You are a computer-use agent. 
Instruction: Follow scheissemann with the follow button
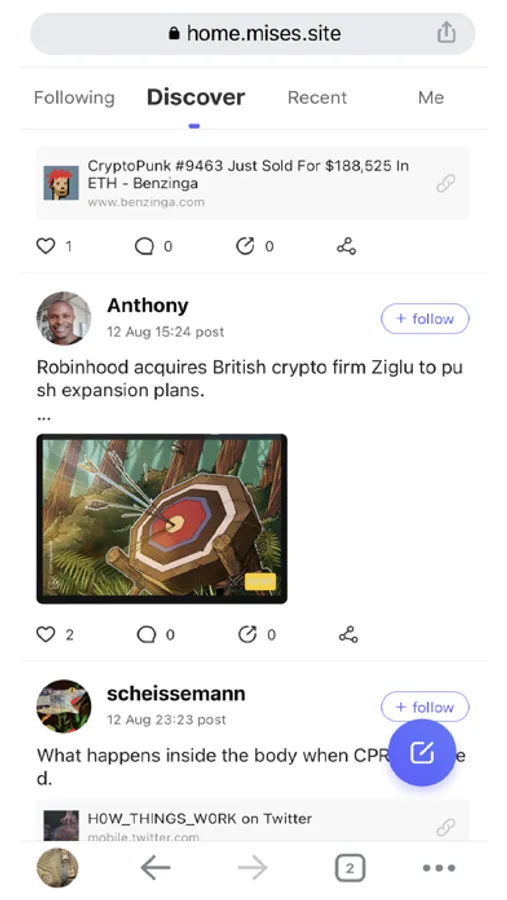point(425,706)
